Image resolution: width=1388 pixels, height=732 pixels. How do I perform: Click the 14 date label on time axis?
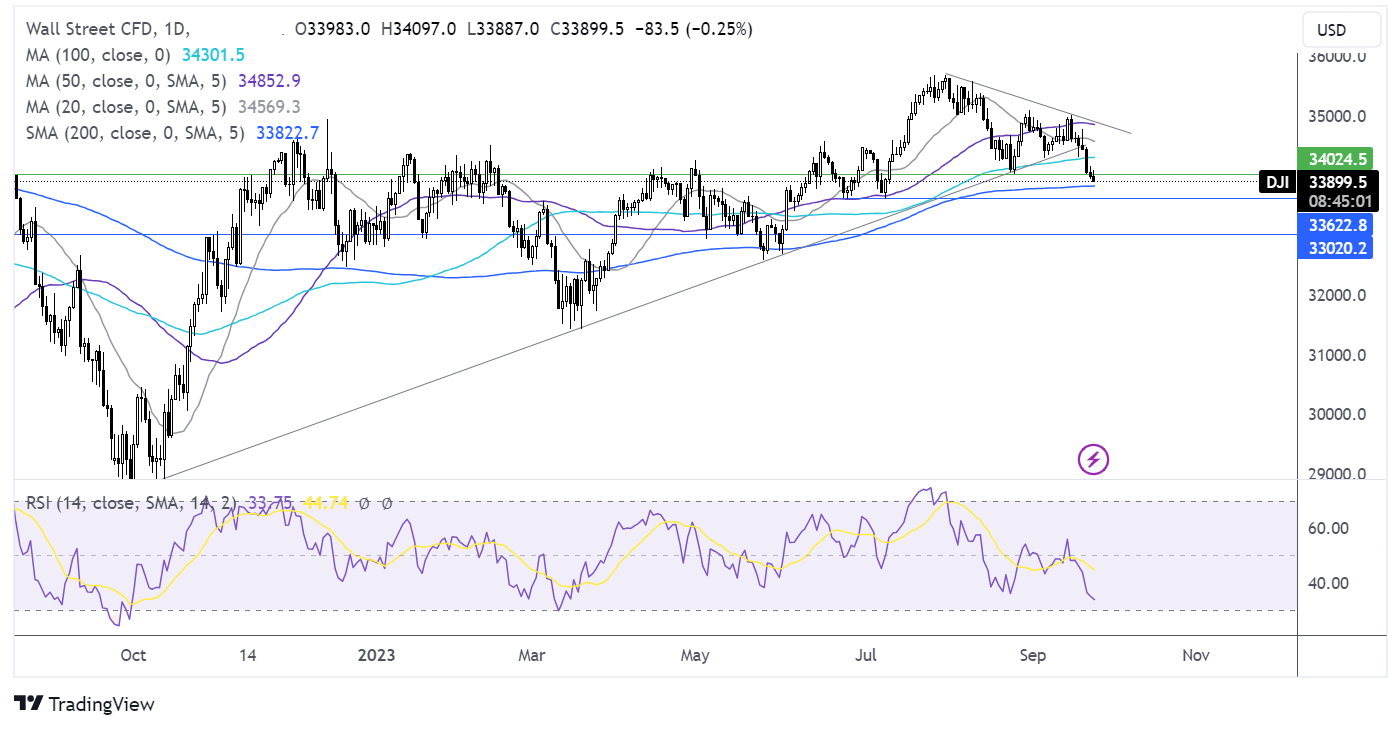pyautogui.click(x=249, y=655)
